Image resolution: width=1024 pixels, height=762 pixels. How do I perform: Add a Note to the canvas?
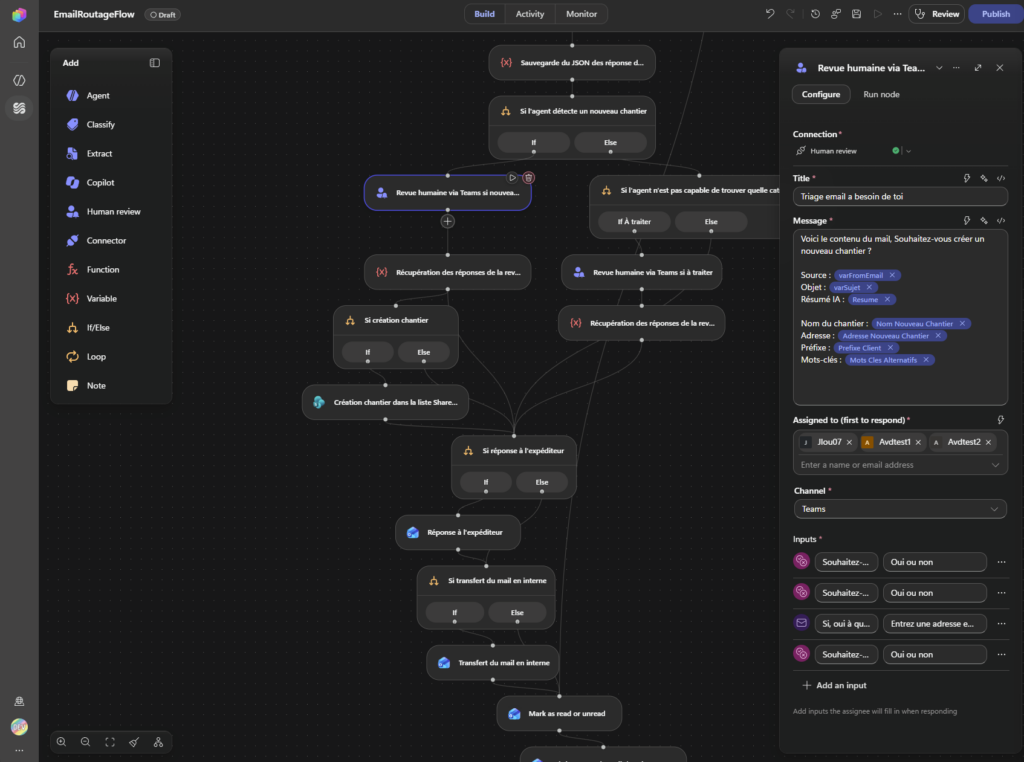(x=86, y=385)
